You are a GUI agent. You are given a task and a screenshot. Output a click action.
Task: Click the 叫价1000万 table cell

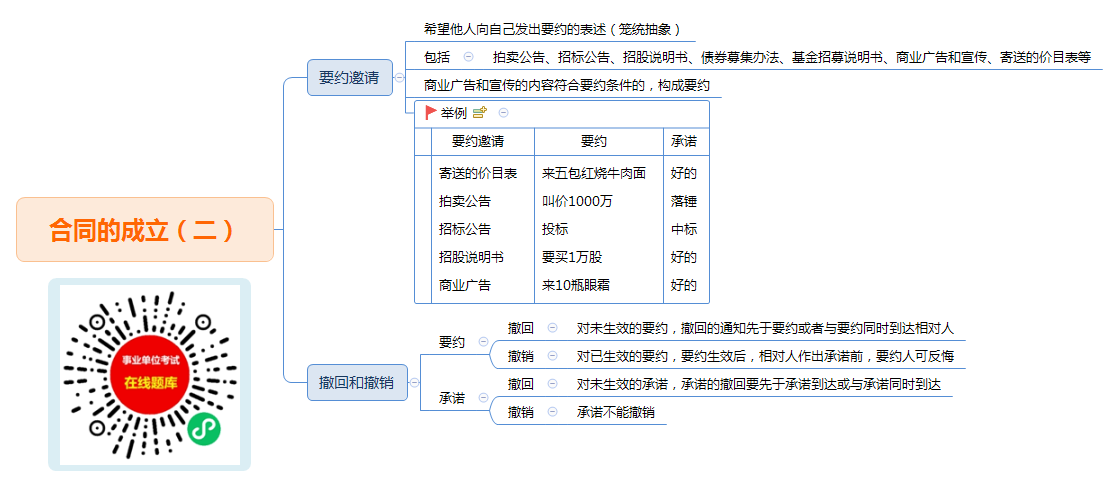[x=577, y=201]
